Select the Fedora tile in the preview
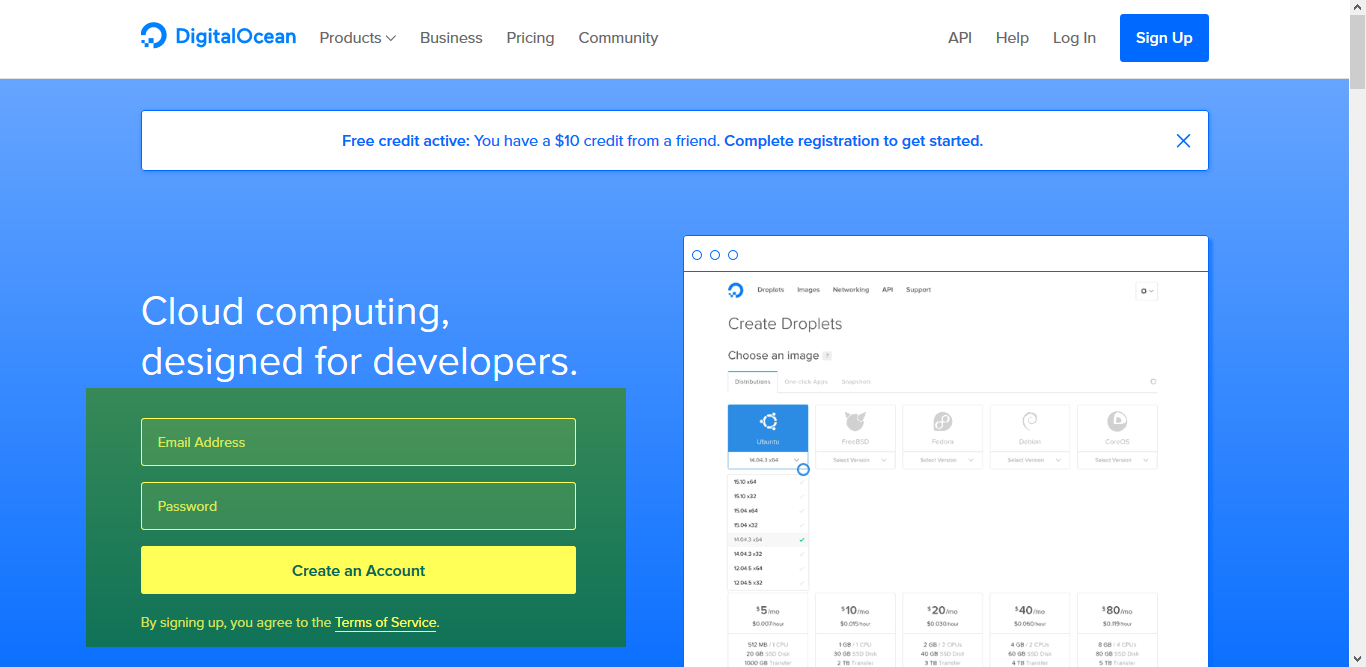 [x=942, y=428]
